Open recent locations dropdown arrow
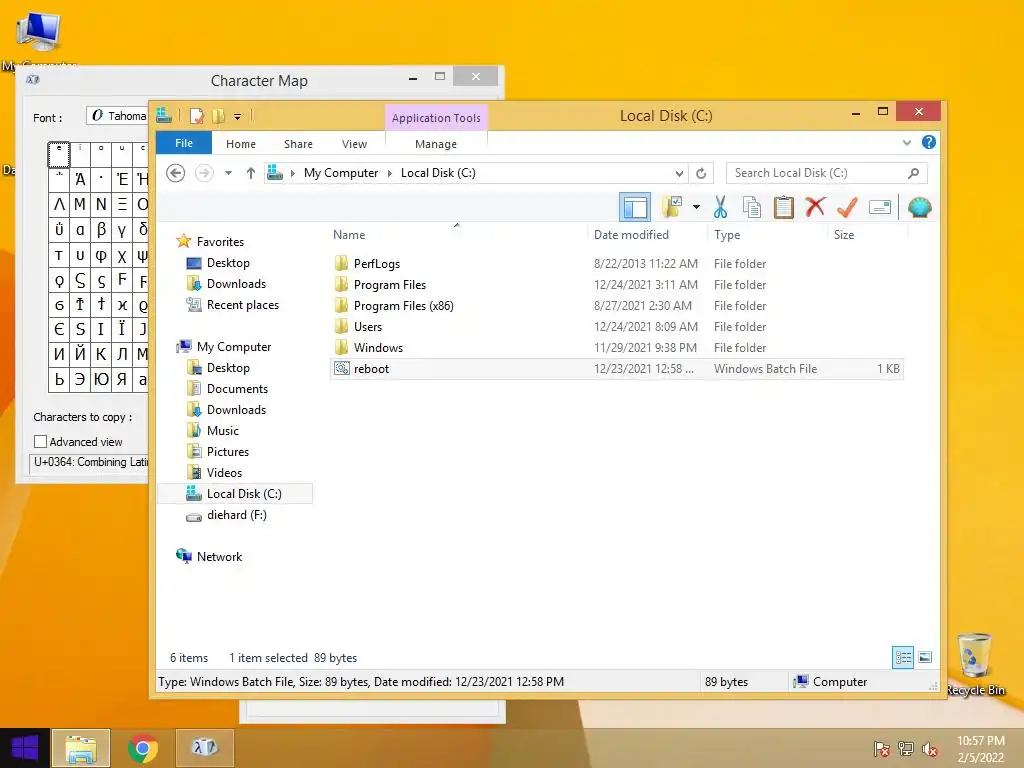This screenshot has width=1024, height=768. point(229,173)
